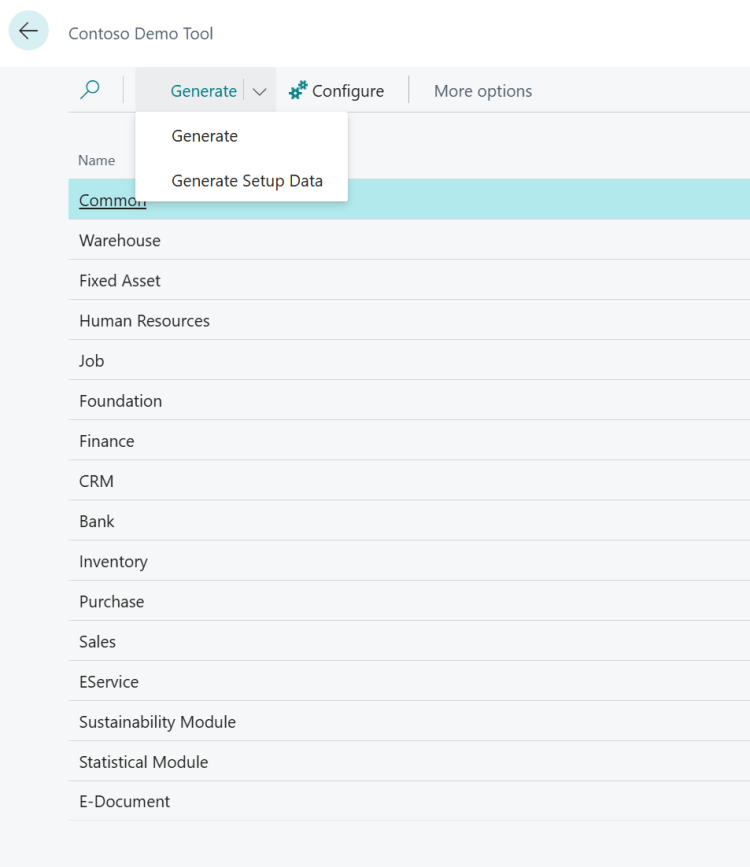Click the E-Document row
This screenshot has height=867, width=750.
point(124,801)
